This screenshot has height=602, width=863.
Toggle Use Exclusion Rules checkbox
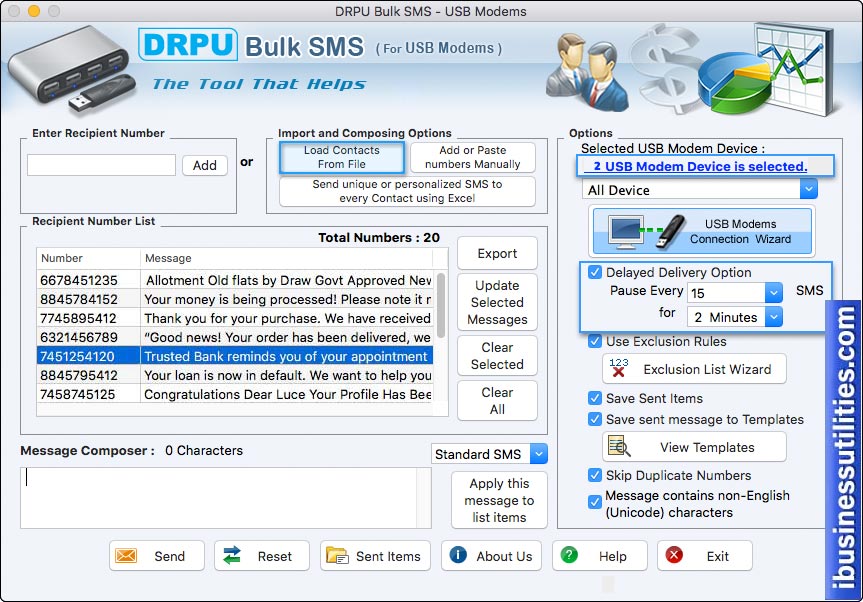point(595,341)
